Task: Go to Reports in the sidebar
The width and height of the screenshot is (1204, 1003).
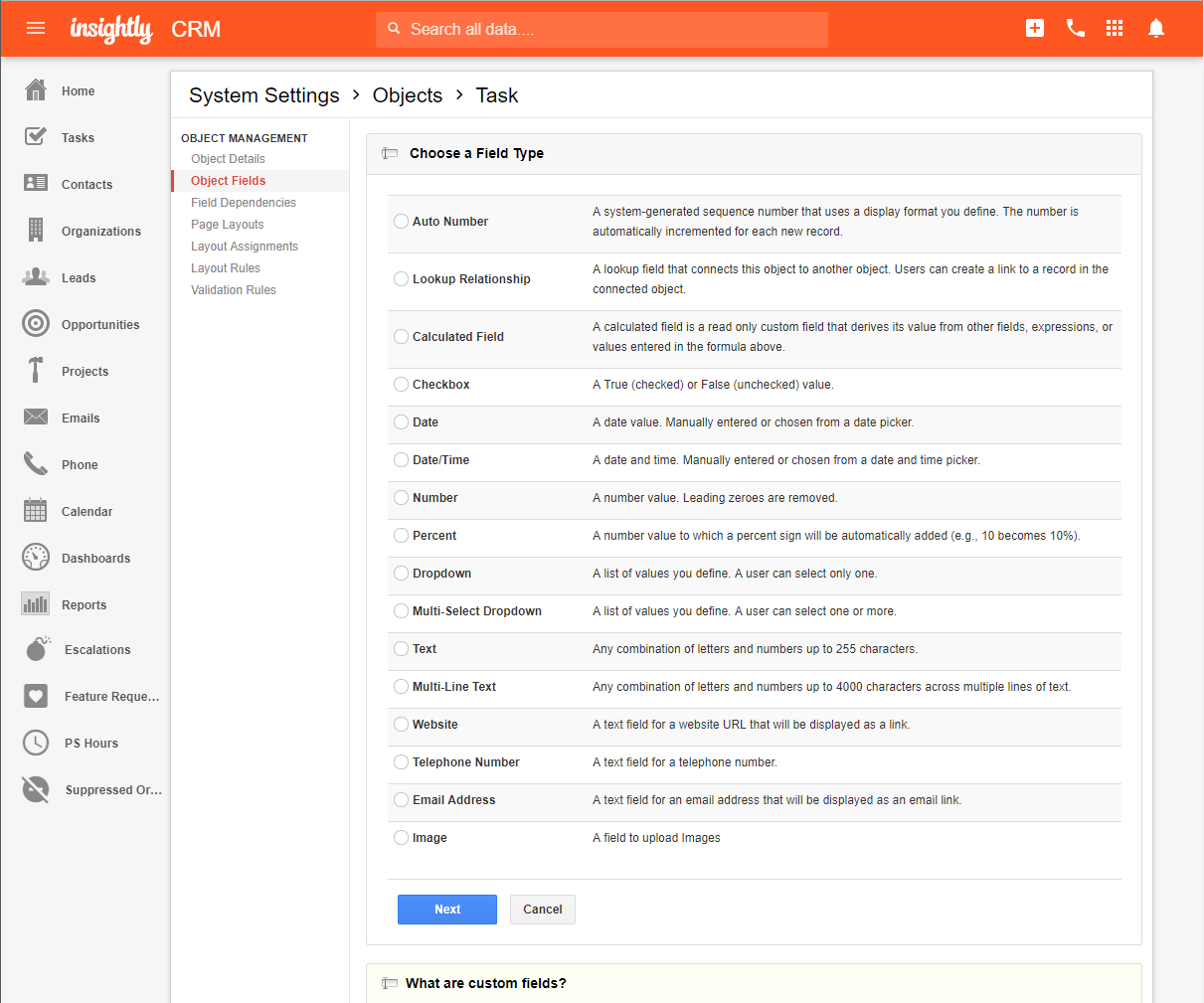Action: point(84,604)
